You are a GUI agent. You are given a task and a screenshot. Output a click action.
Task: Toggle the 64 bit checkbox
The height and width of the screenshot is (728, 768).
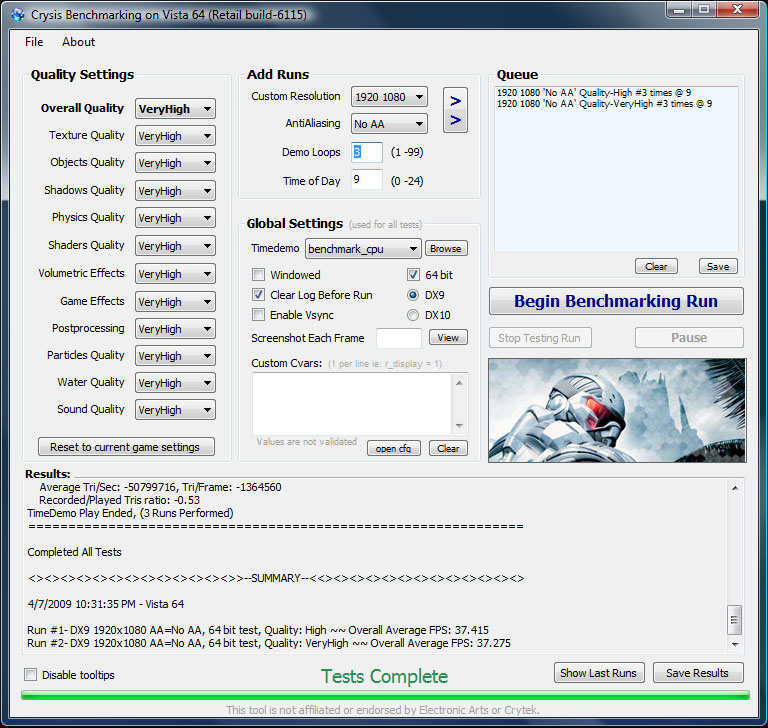413,275
